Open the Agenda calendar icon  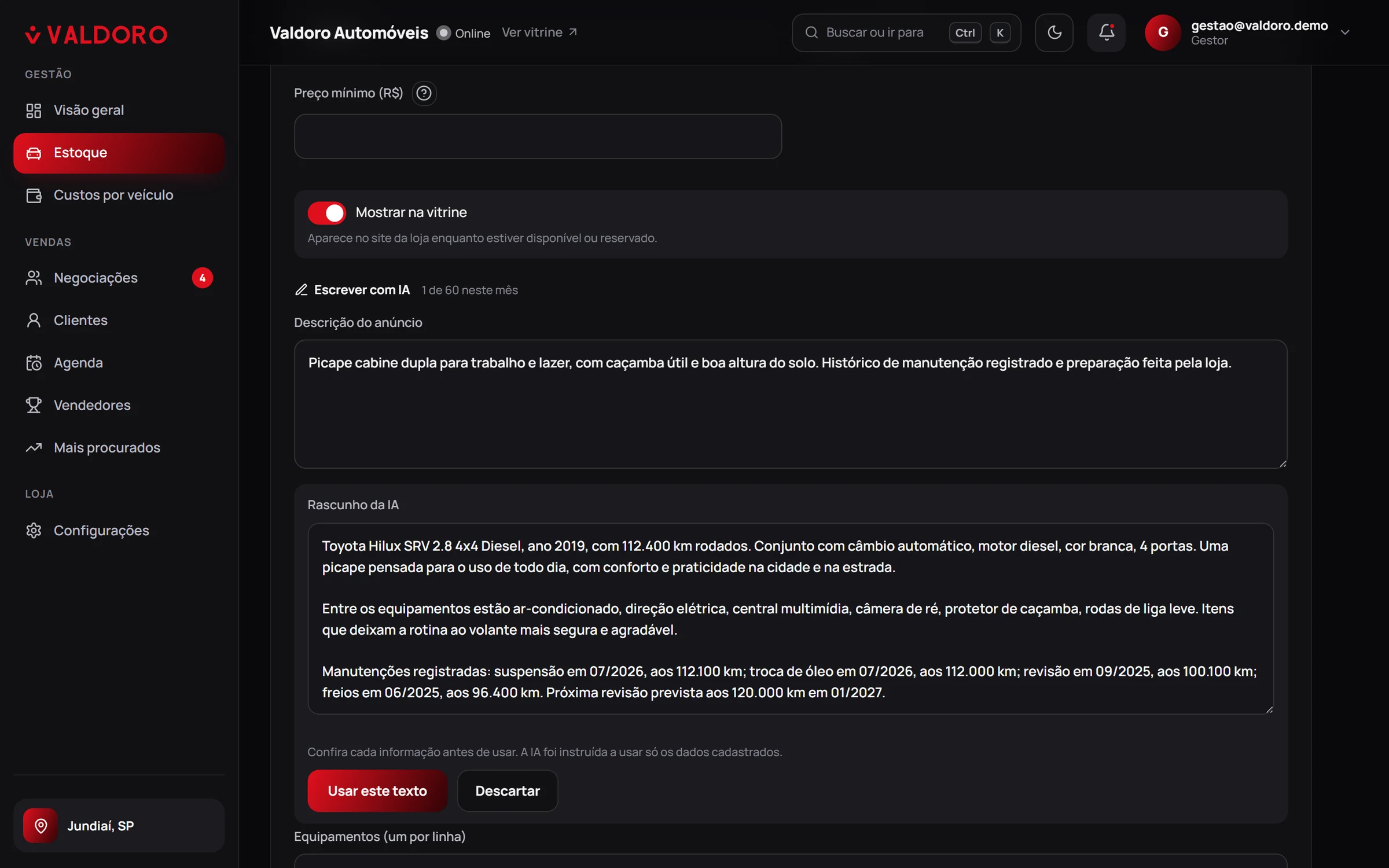point(34,363)
